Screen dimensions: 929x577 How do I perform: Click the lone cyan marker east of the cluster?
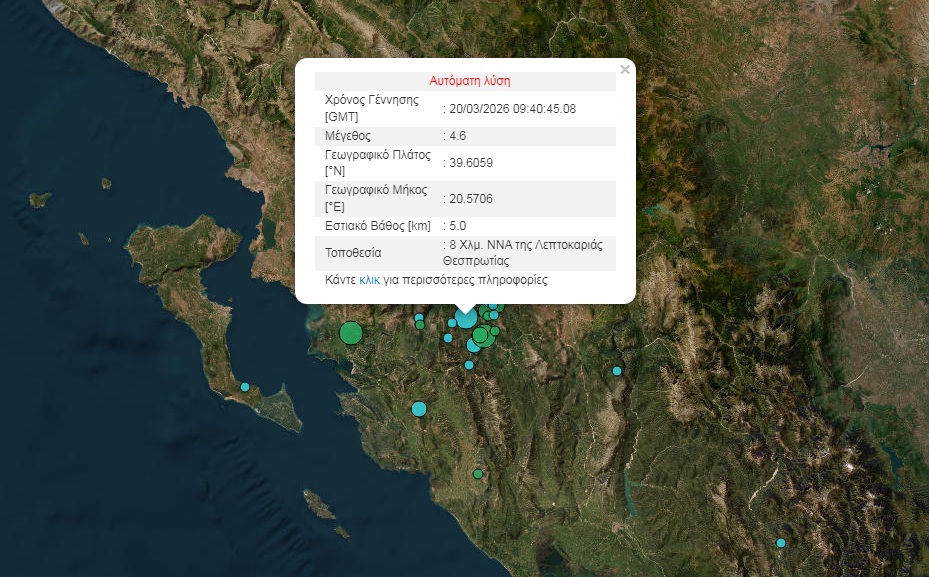tap(617, 371)
